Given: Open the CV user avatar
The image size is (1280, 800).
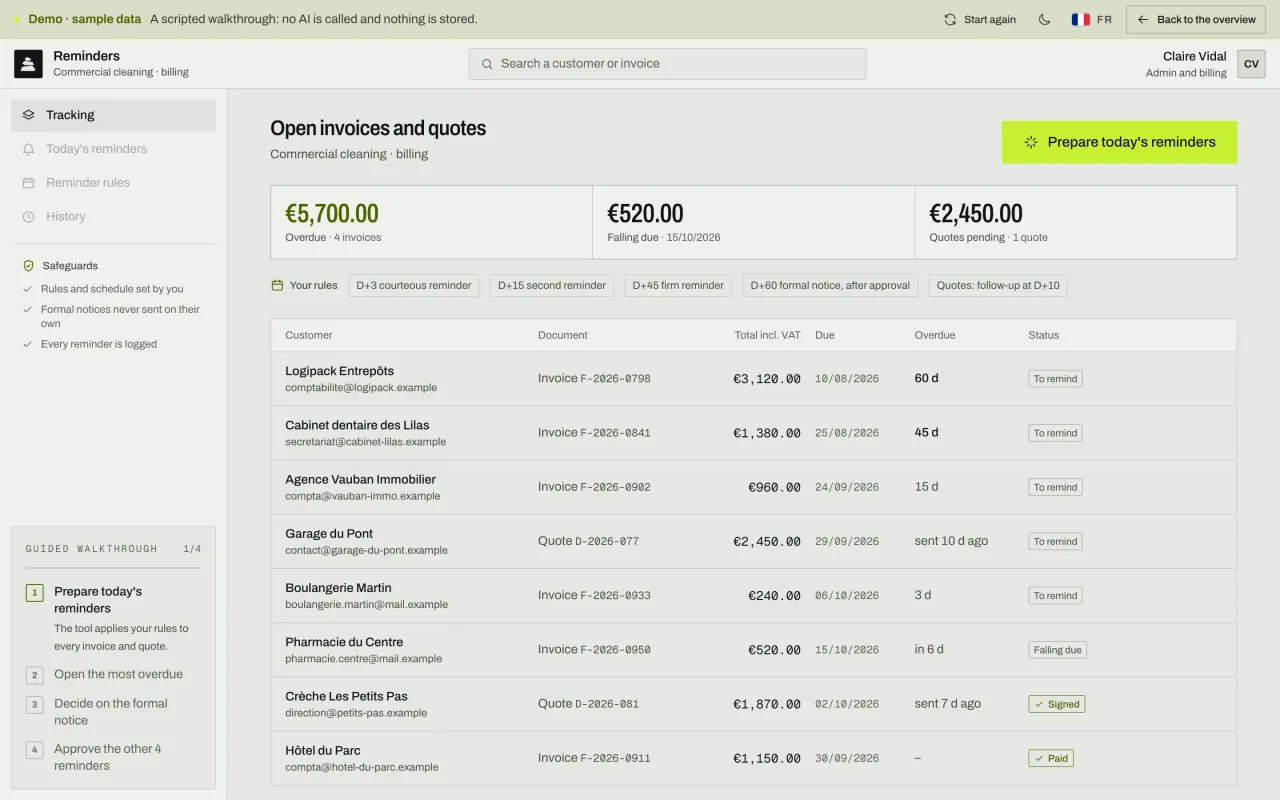Looking at the screenshot, I should click(1251, 64).
